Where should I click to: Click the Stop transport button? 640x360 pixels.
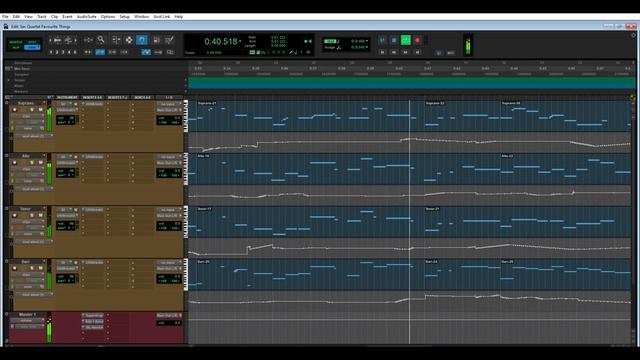pyautogui.click(x=393, y=40)
